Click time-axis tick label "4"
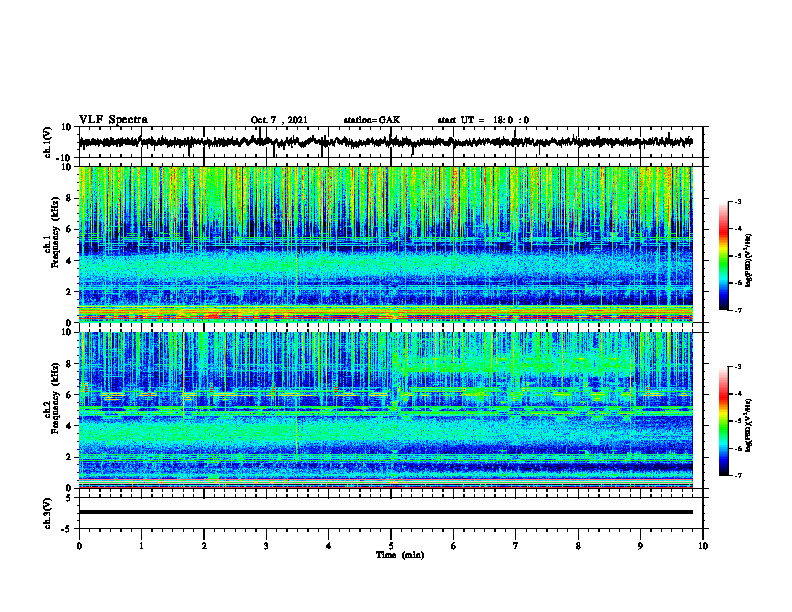The height and width of the screenshot is (612, 792). [x=329, y=546]
